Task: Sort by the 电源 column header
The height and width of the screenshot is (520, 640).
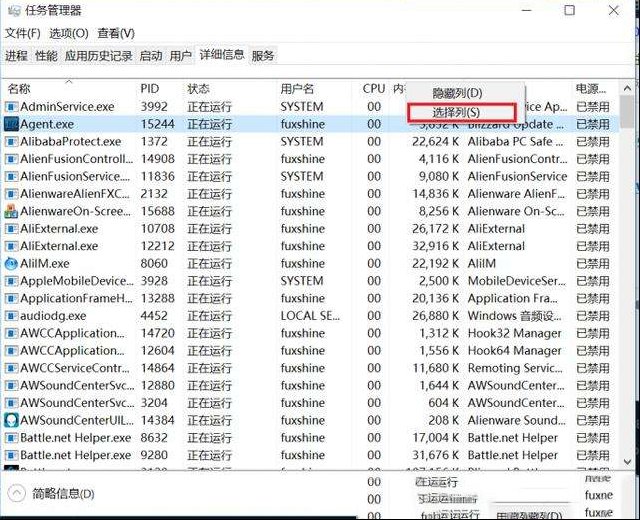Action: 591,89
